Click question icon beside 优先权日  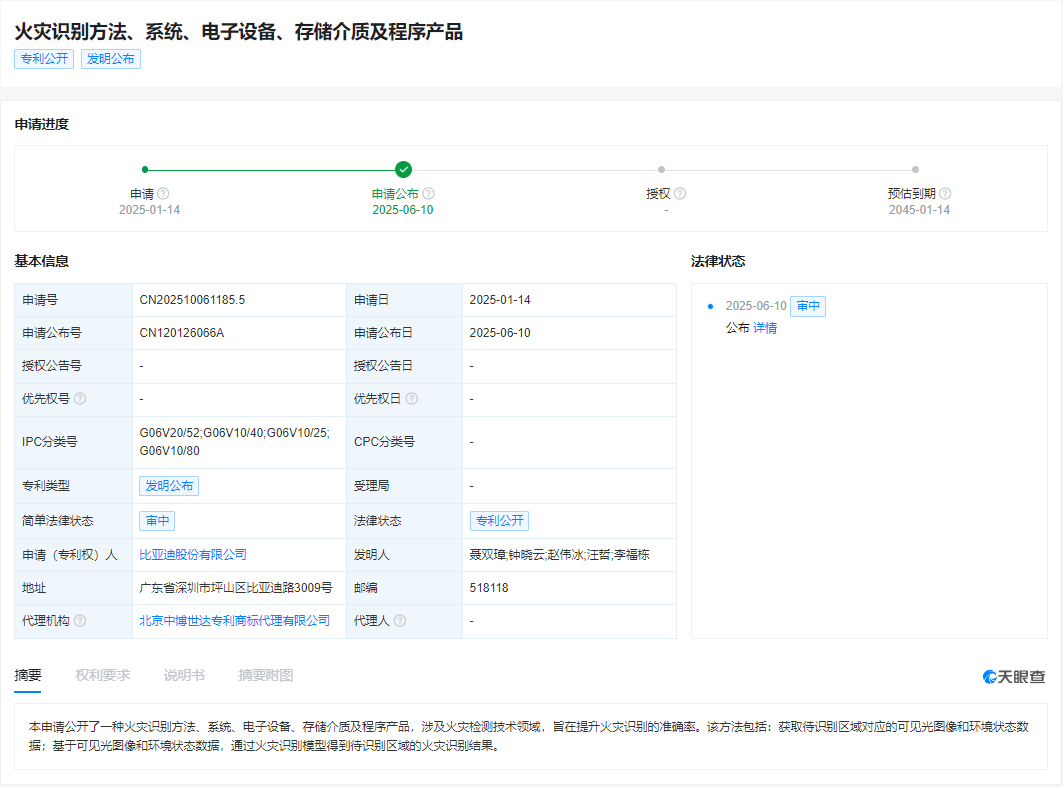[x=411, y=398]
